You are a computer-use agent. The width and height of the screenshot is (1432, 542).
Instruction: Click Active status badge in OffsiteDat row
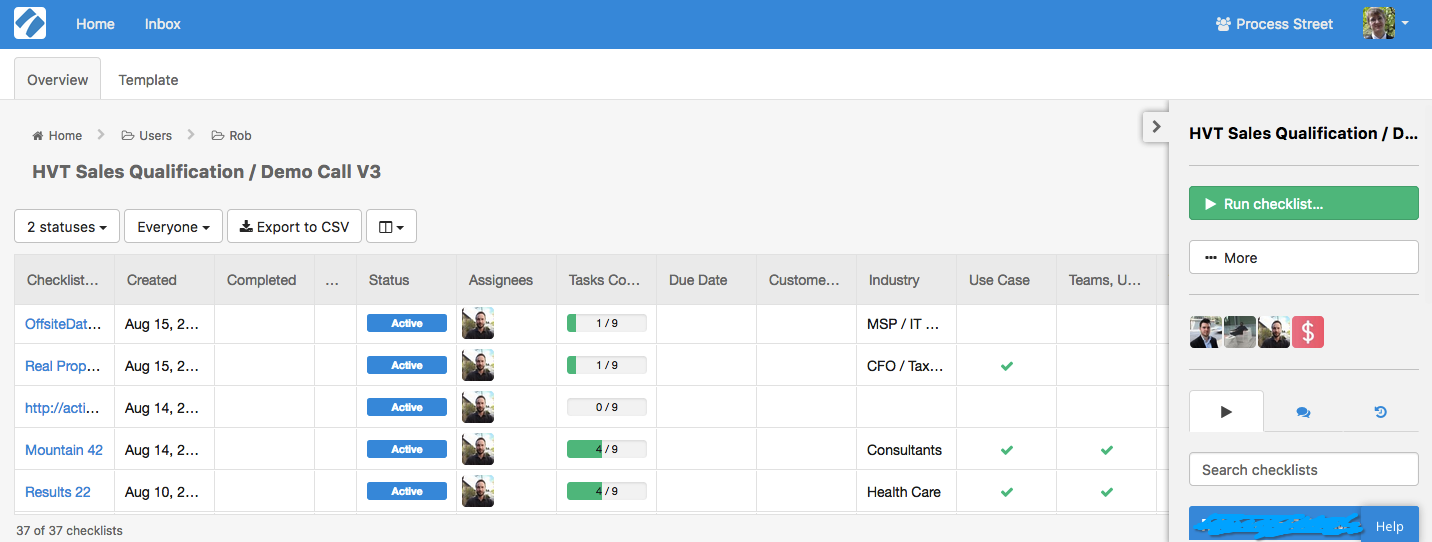click(407, 323)
